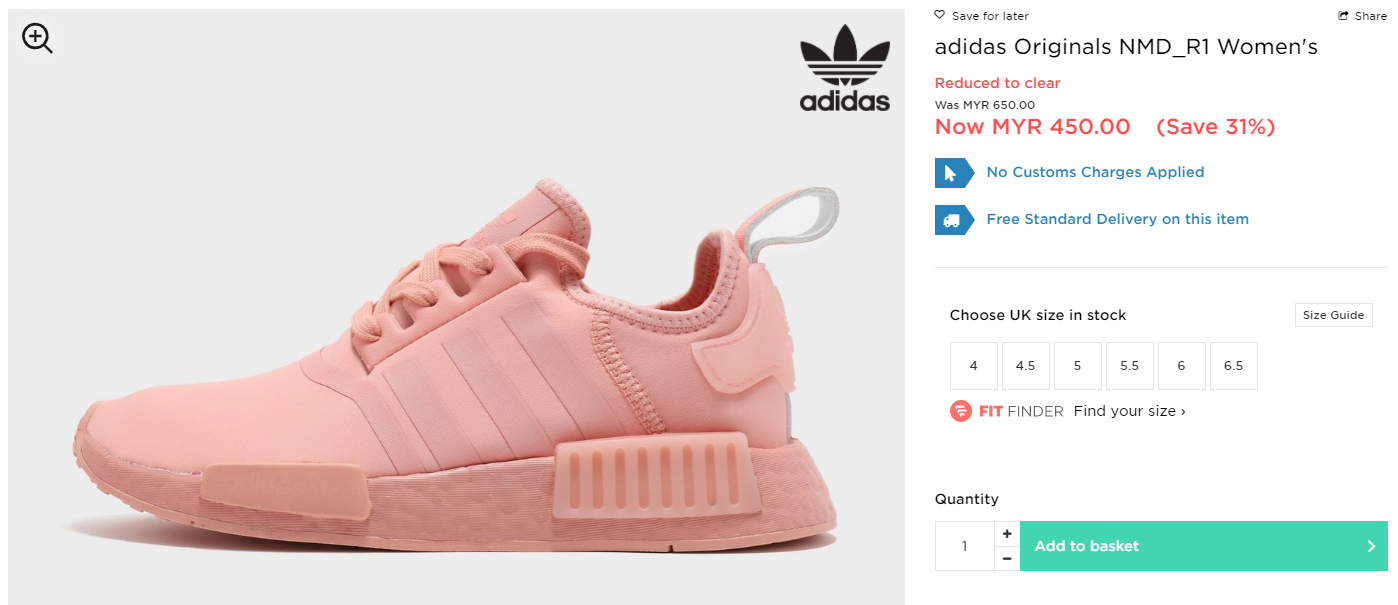Click the Share arrow icon
Image resolution: width=1398 pixels, height=605 pixels.
tap(1343, 15)
